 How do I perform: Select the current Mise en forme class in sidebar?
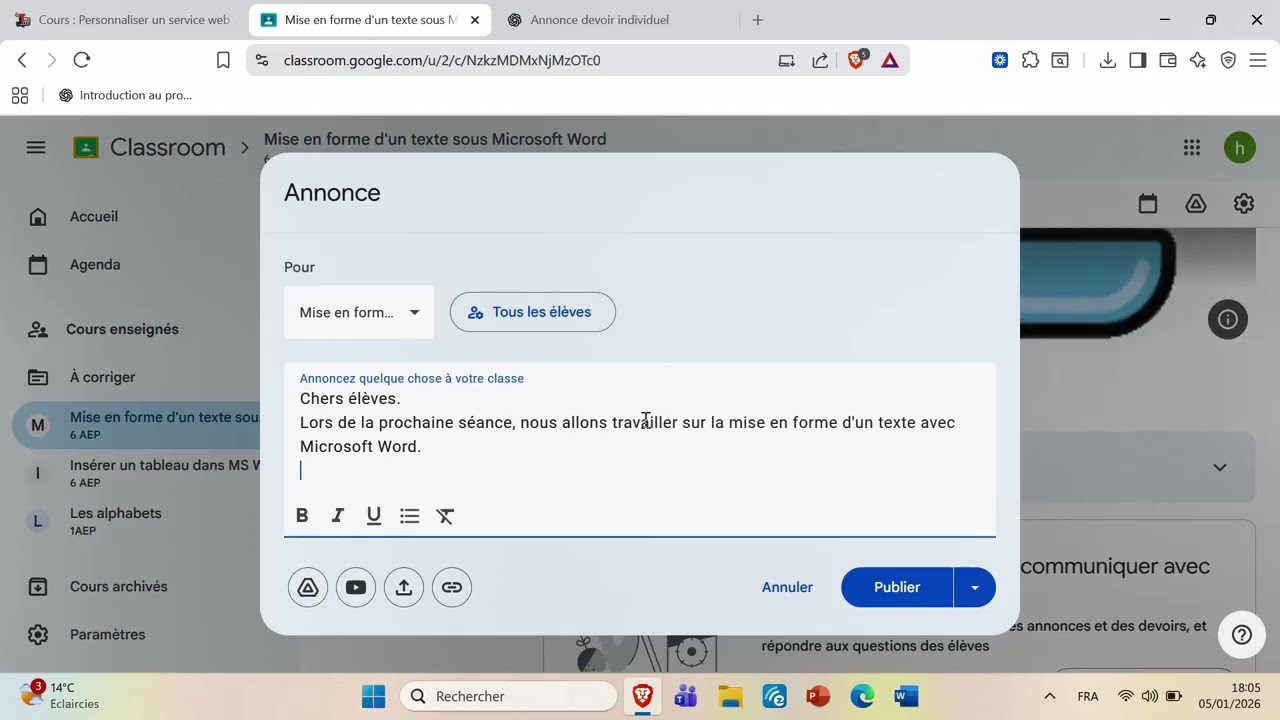click(136, 425)
